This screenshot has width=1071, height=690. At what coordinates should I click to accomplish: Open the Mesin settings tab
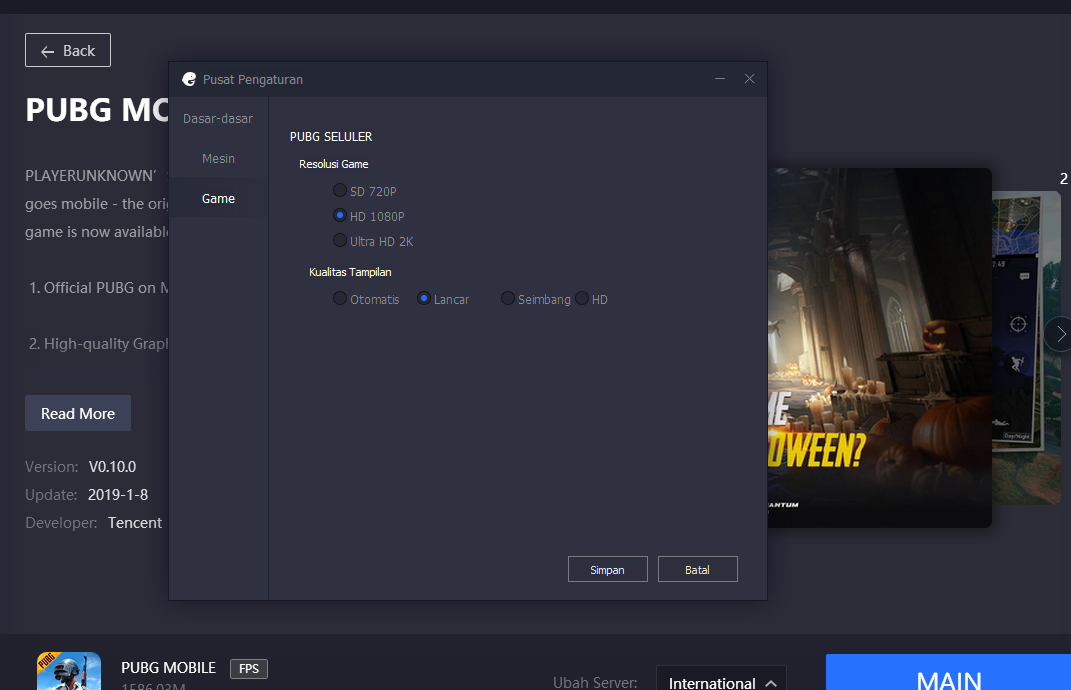[x=218, y=158]
